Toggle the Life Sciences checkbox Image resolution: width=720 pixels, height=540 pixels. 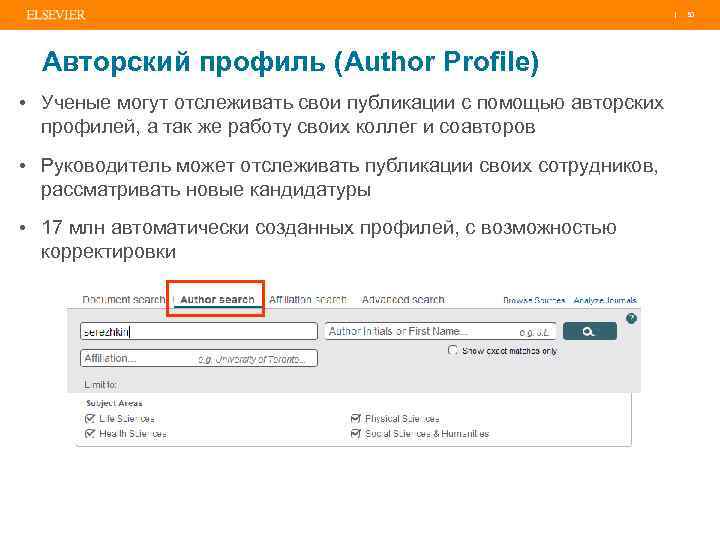pos(90,418)
